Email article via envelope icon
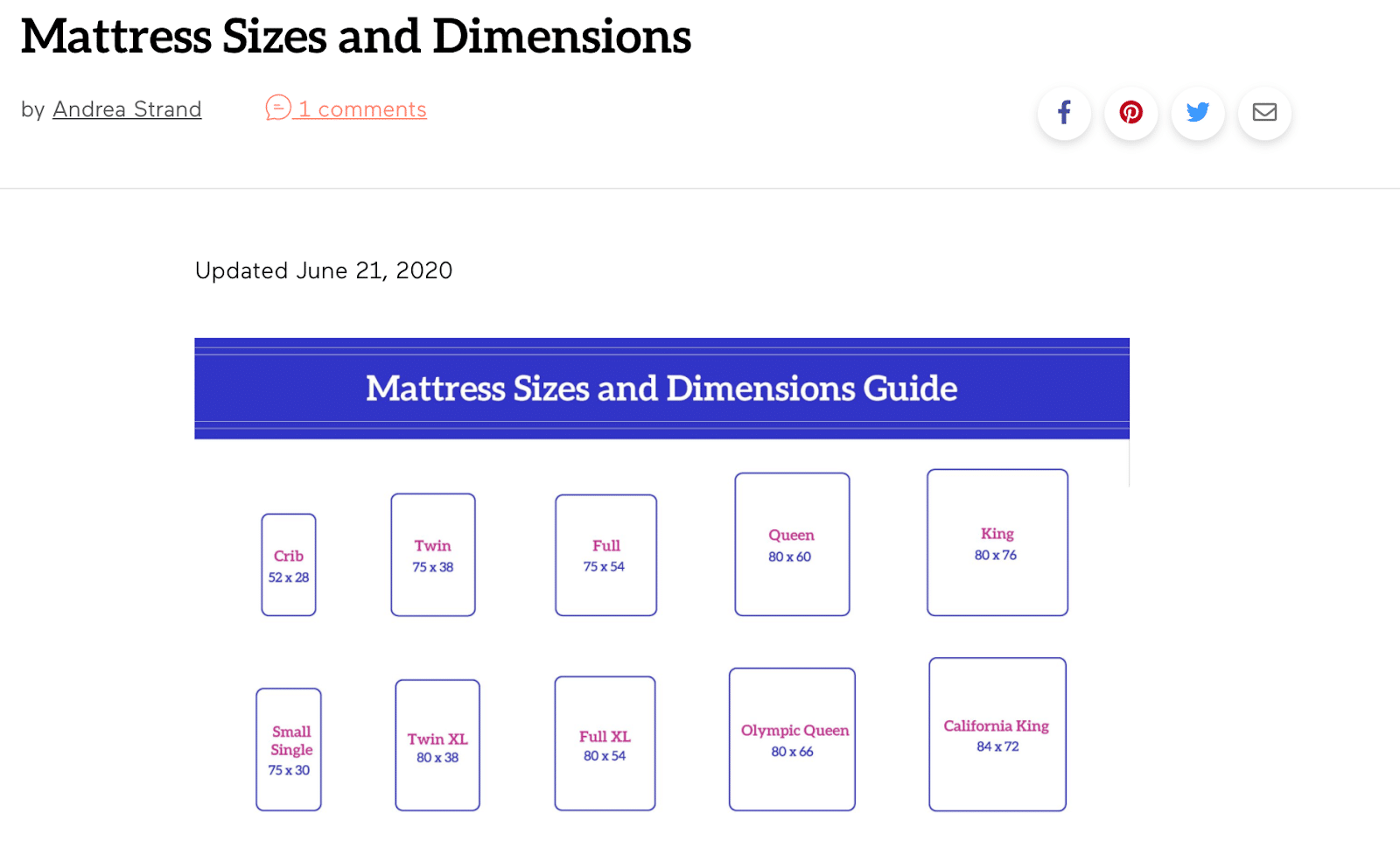Image resolution: width=1400 pixels, height=848 pixels. click(x=1264, y=113)
